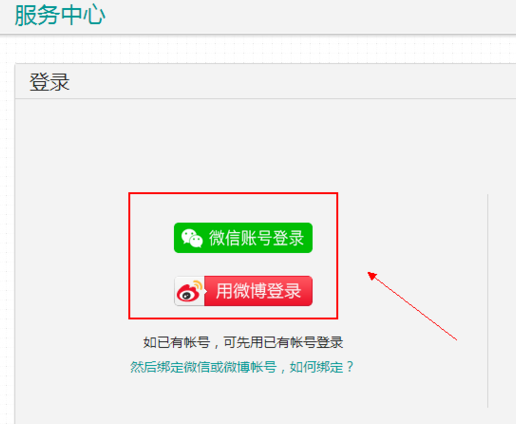The width and height of the screenshot is (516, 424).
Task: Click the red arrow annotation head
Action: point(372,276)
